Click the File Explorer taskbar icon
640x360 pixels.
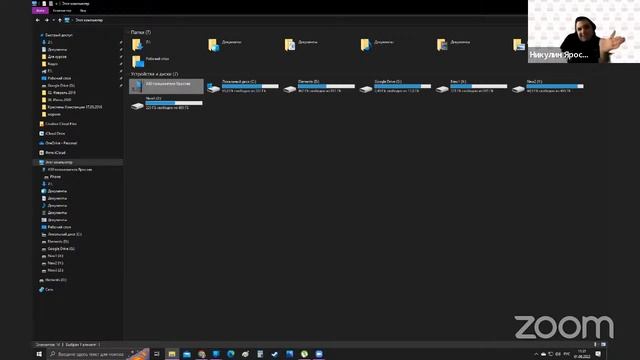coord(172,354)
